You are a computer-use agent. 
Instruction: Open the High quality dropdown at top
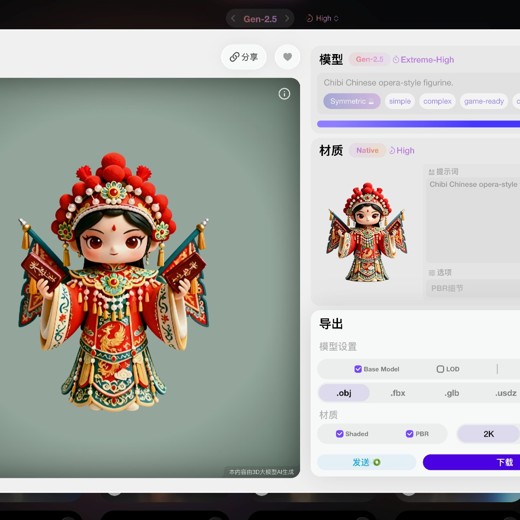pyautogui.click(x=322, y=18)
